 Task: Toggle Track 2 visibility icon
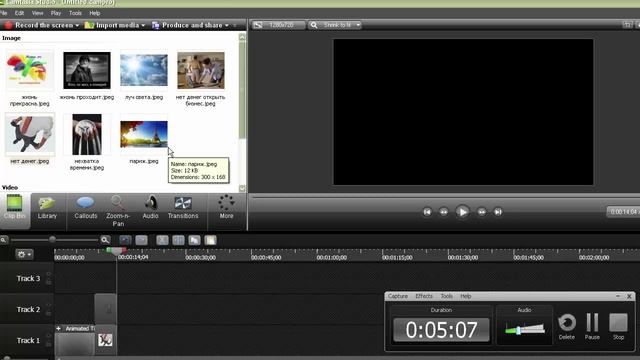point(49,305)
